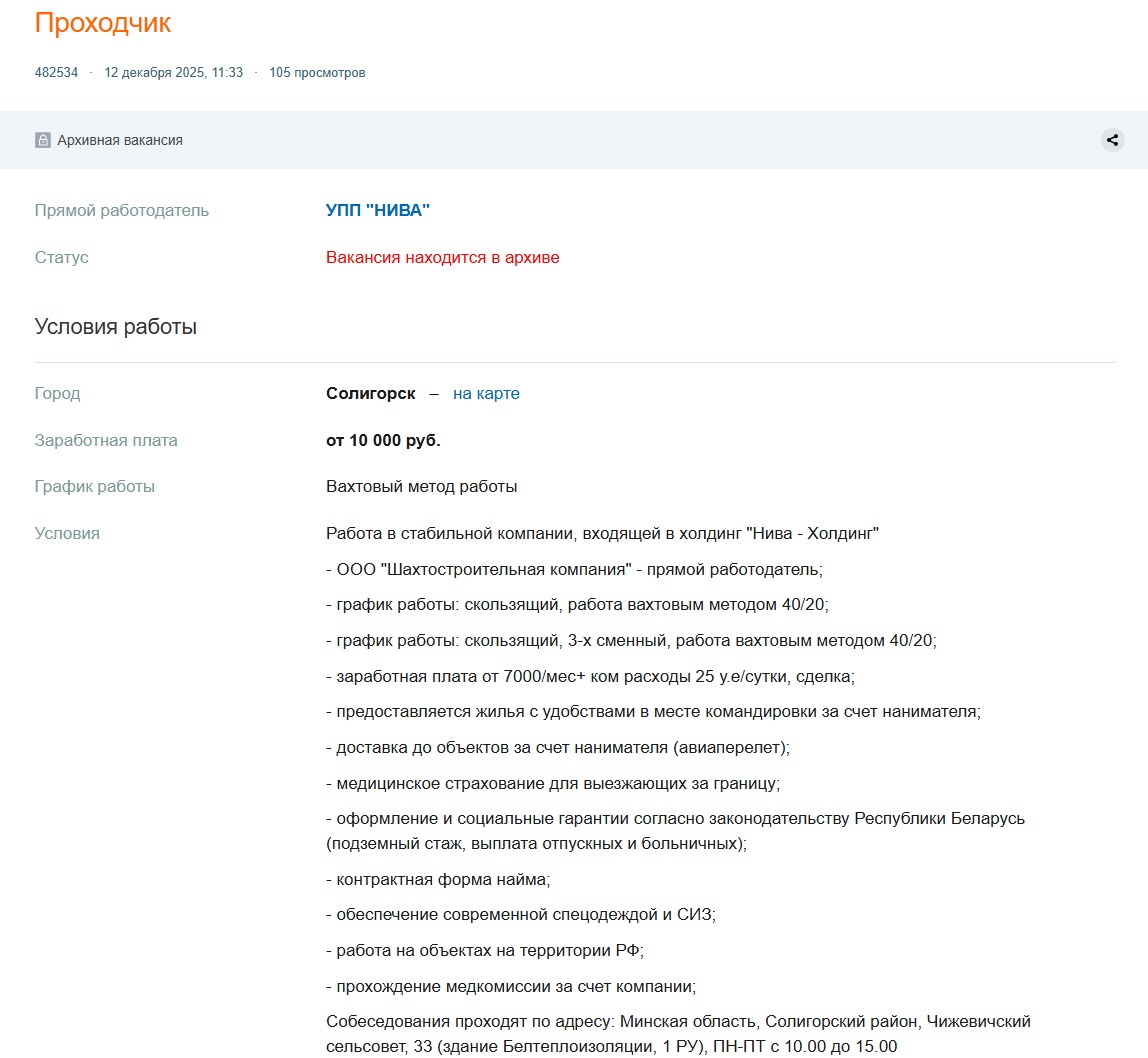
Task: Click the Вахтовый метод работы schedule text
Action: [x=422, y=486]
